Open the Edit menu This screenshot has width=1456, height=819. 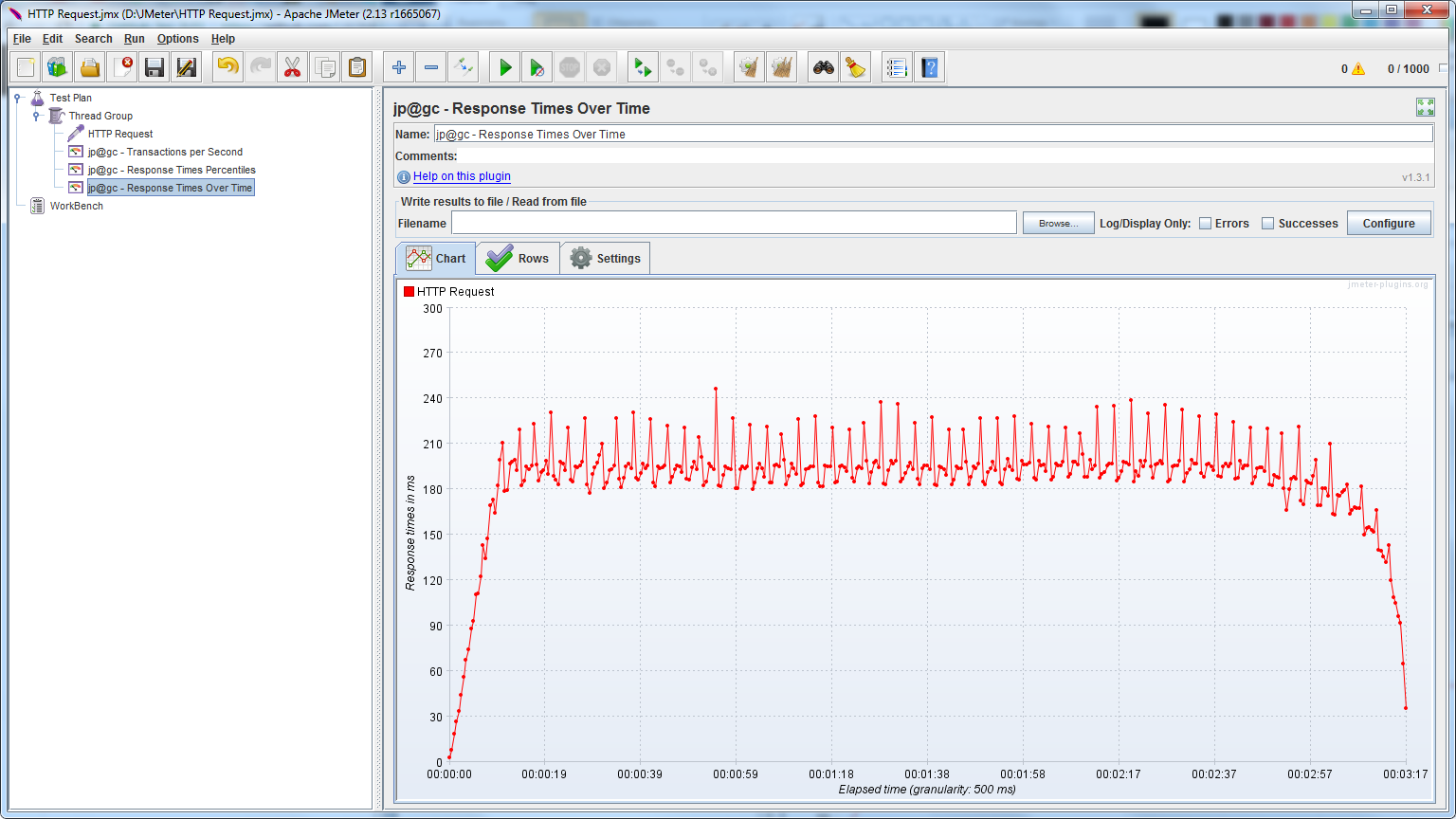click(x=52, y=39)
